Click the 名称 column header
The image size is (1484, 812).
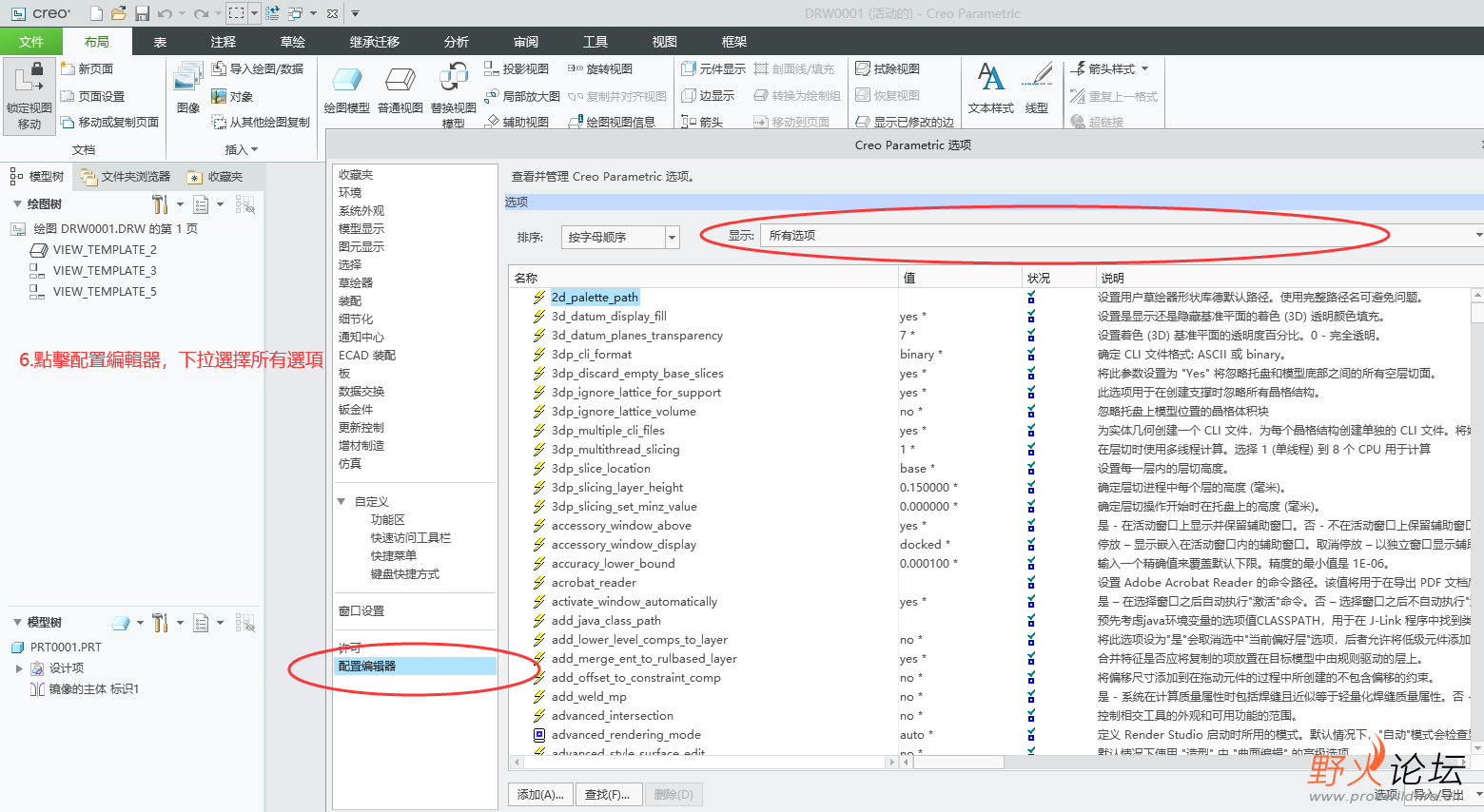(704, 278)
